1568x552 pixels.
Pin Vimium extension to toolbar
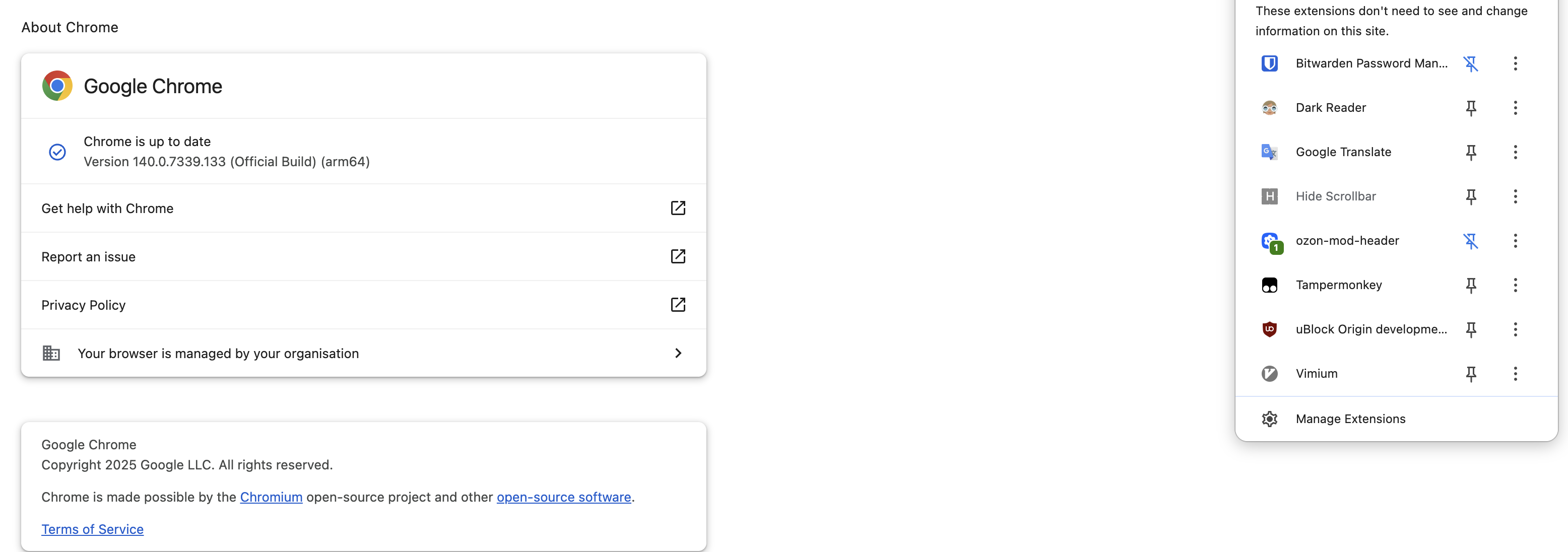[1471, 374]
